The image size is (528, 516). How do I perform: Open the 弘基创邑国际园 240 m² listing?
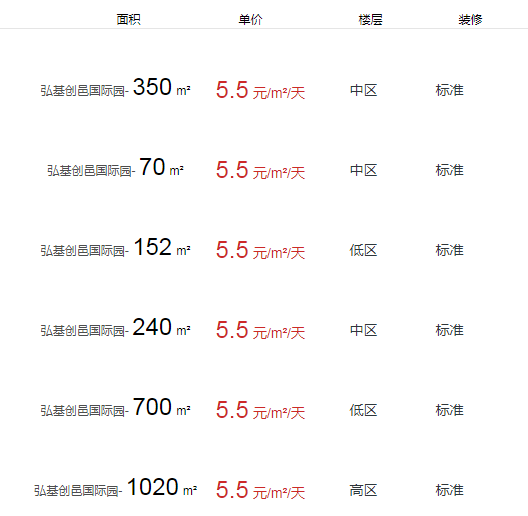pyautogui.click(x=116, y=328)
